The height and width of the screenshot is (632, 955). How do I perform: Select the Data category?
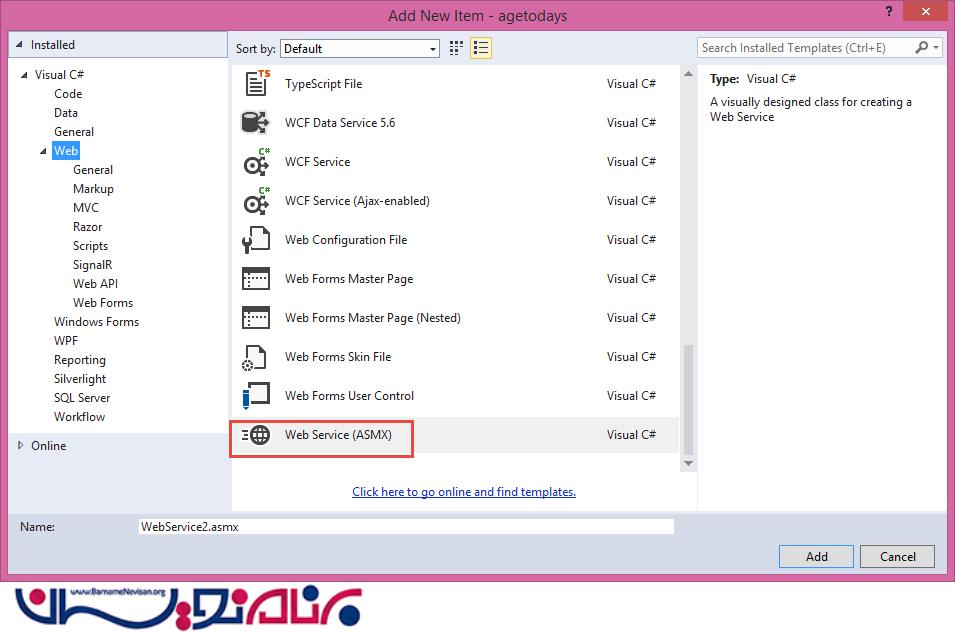tap(66, 113)
